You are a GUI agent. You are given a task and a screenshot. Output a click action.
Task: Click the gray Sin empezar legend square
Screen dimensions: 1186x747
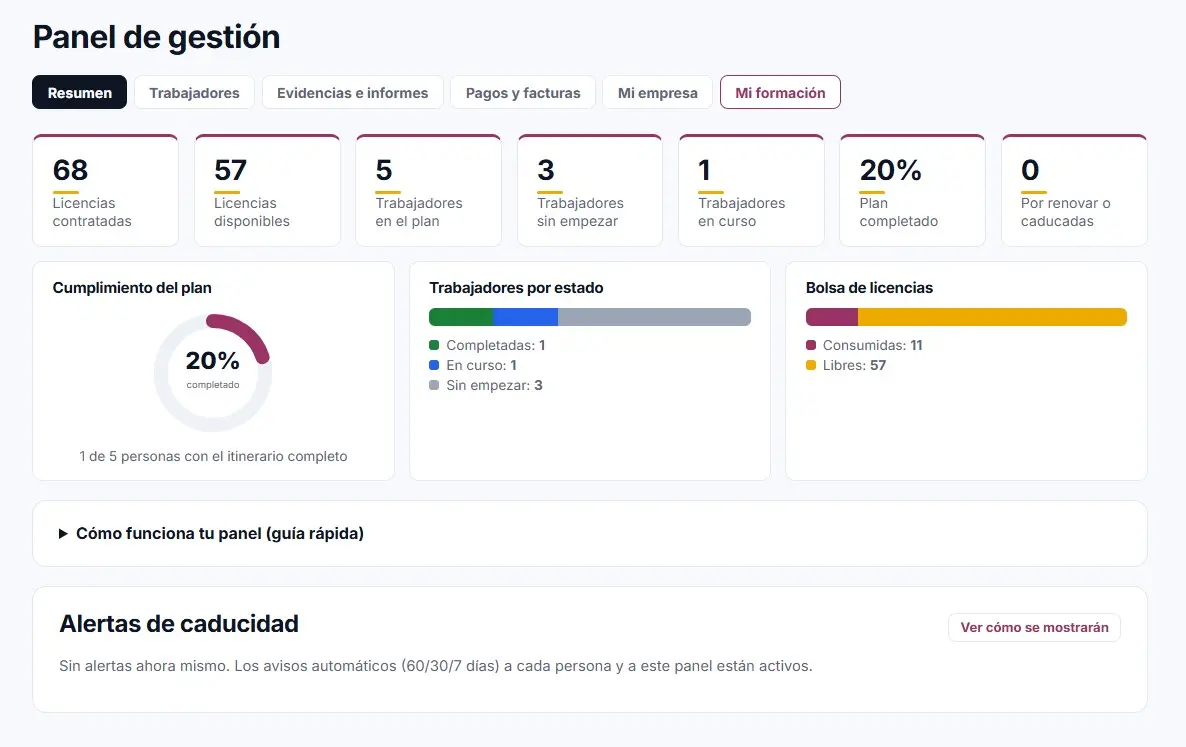(434, 385)
